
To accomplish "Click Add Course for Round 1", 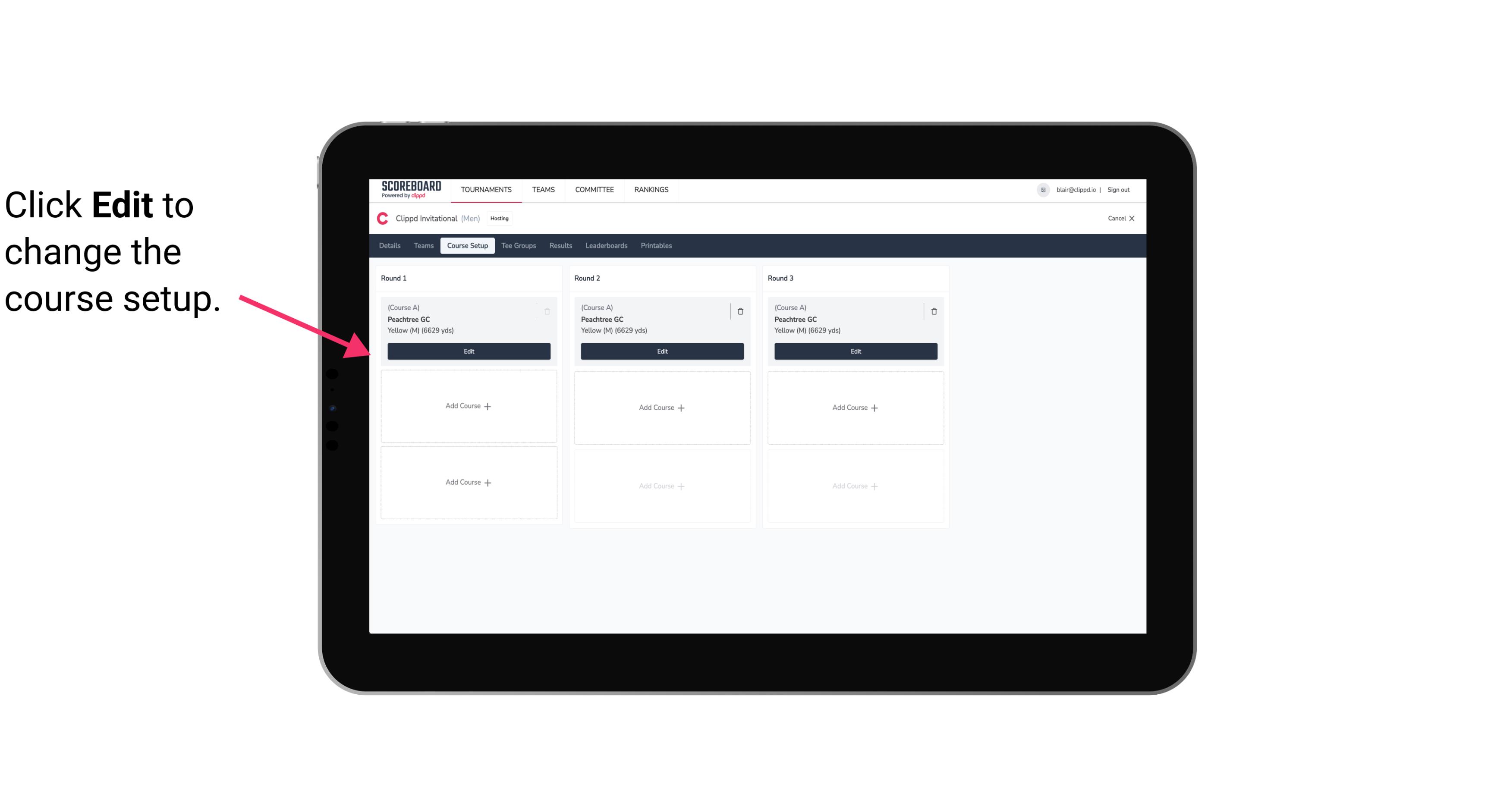I will 468,406.
